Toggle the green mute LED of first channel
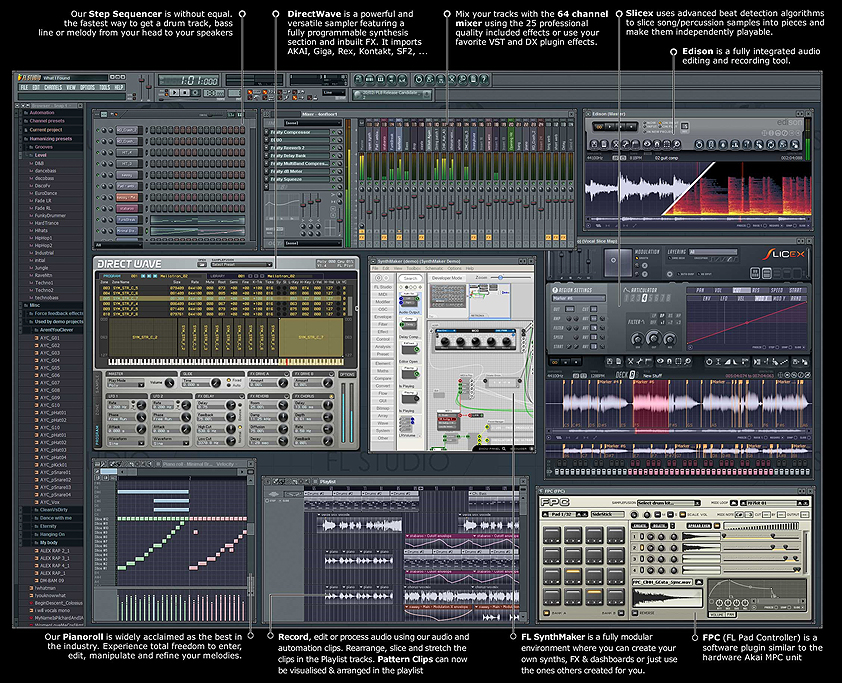Image resolution: width=842 pixels, height=683 pixels. 97,130
